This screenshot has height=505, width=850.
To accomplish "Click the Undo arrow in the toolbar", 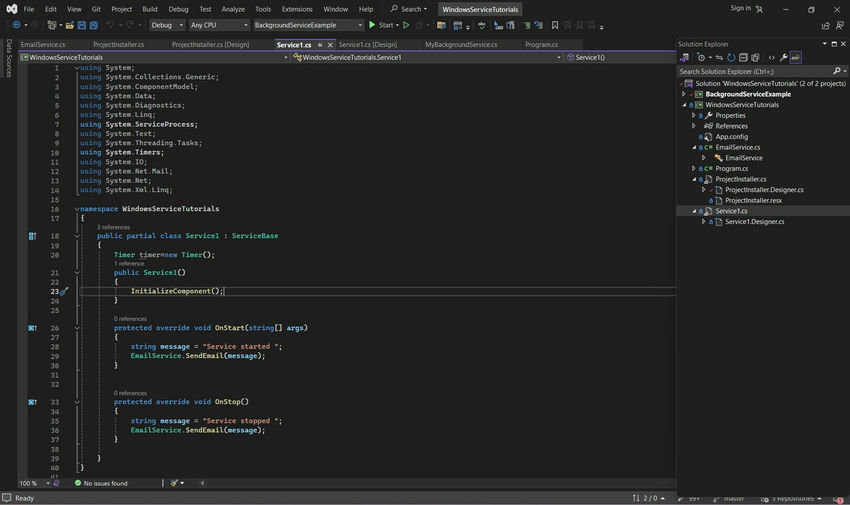I will pyautogui.click(x=108, y=25).
